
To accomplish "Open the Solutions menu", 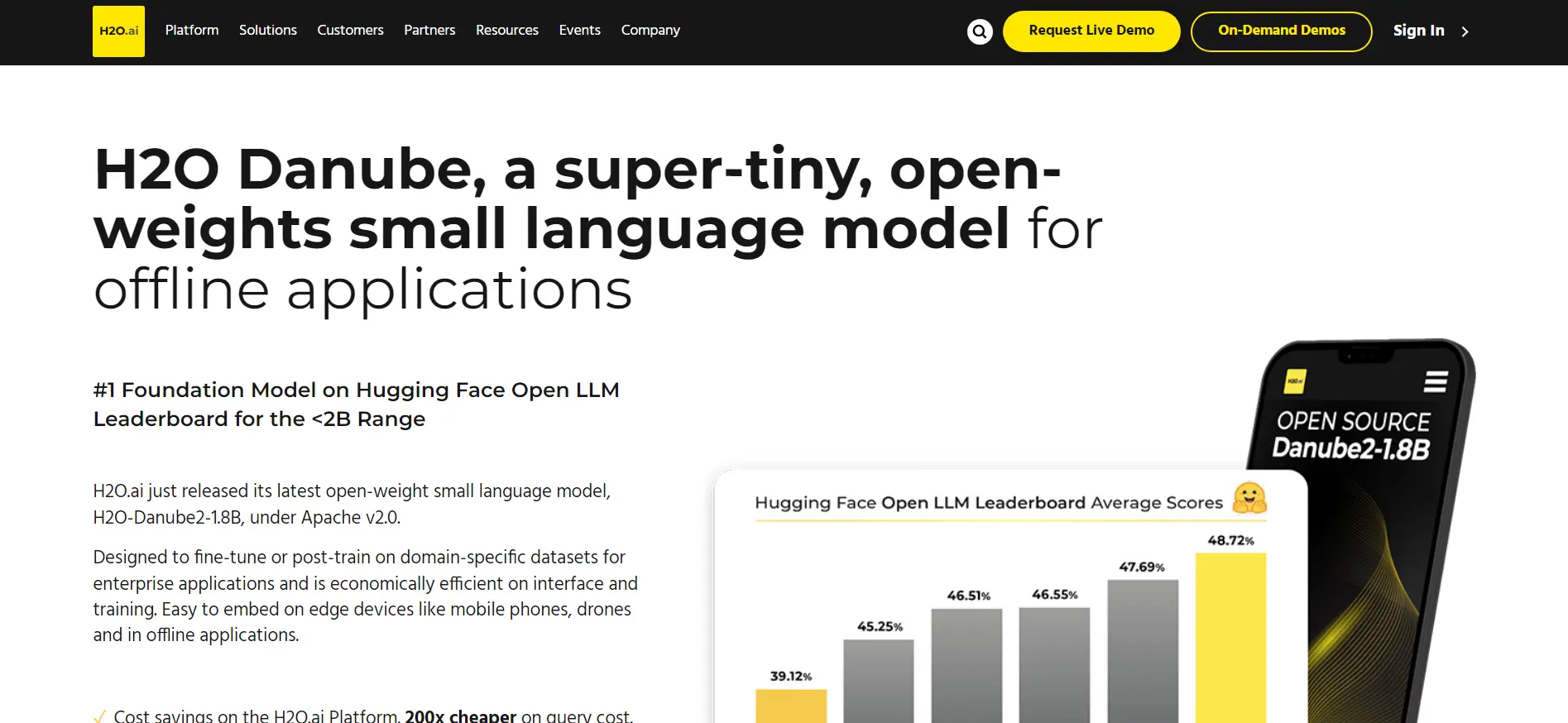I will pos(268,30).
